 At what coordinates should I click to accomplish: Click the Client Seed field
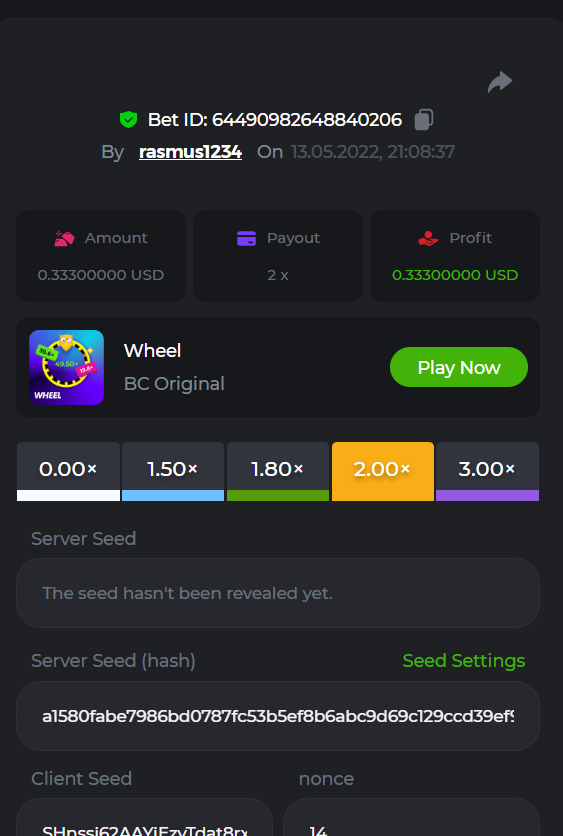click(144, 817)
